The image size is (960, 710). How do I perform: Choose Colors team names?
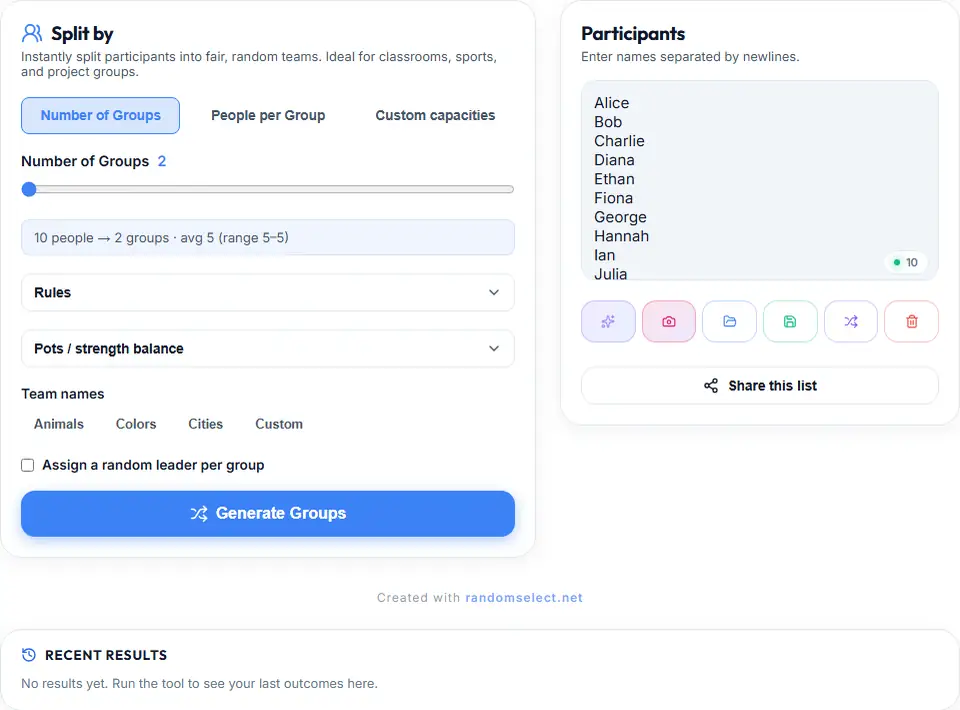[136, 424]
